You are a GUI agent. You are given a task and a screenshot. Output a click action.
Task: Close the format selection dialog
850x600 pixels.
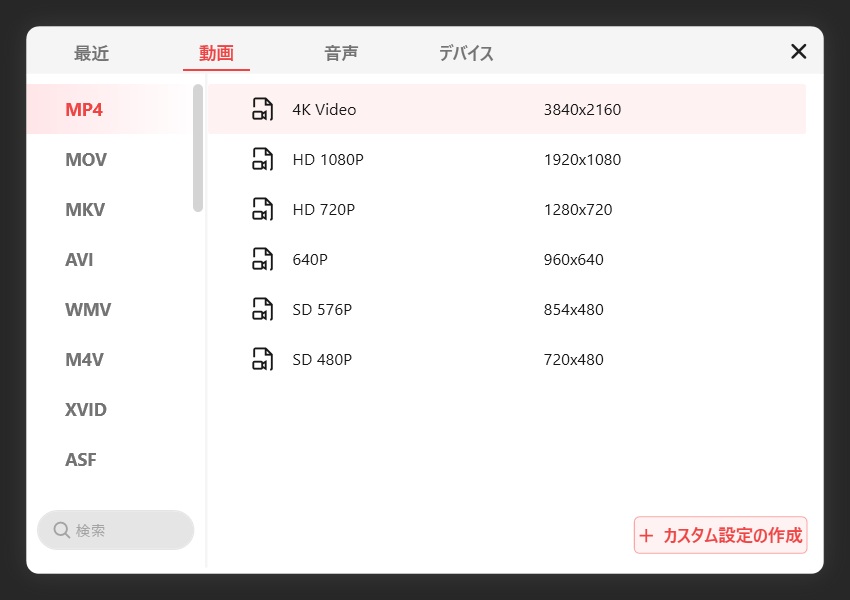[x=798, y=52]
